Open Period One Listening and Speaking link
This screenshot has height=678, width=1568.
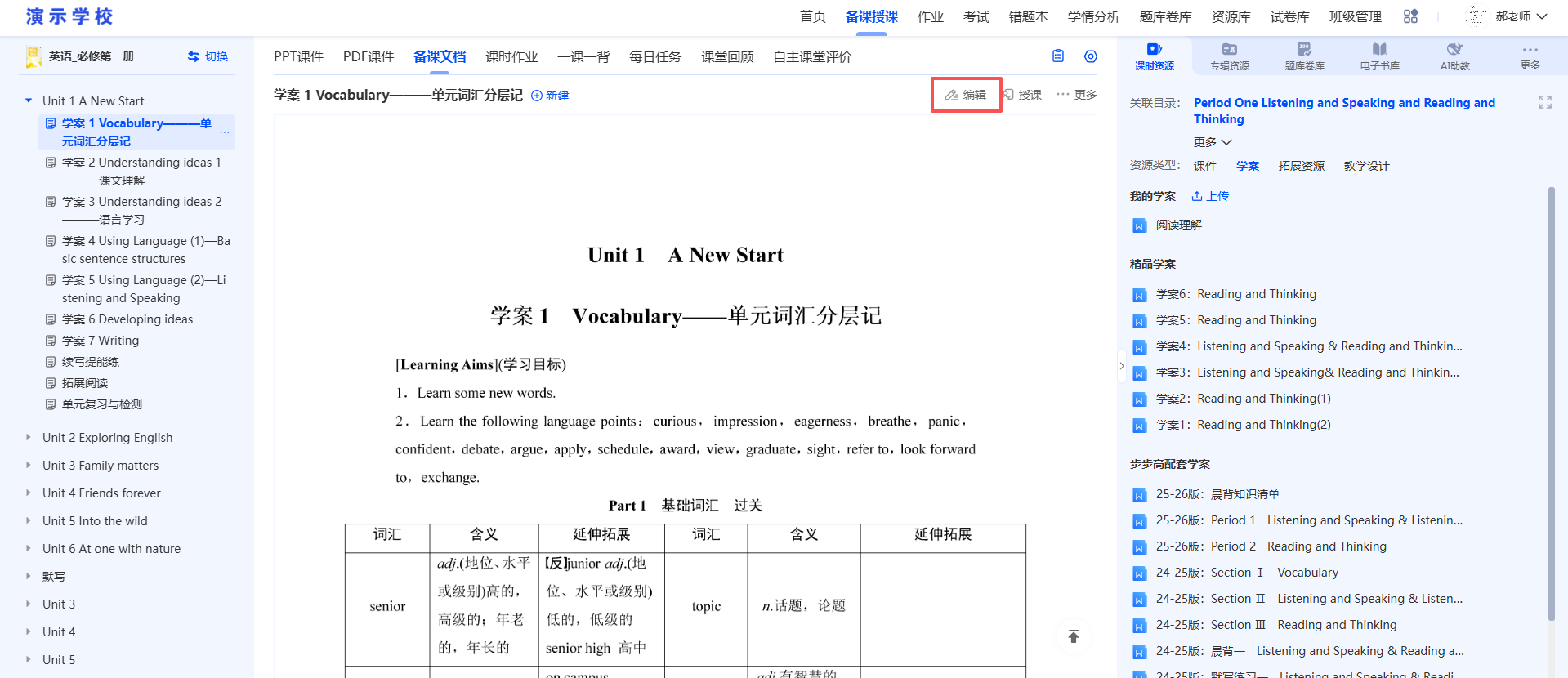click(1344, 111)
